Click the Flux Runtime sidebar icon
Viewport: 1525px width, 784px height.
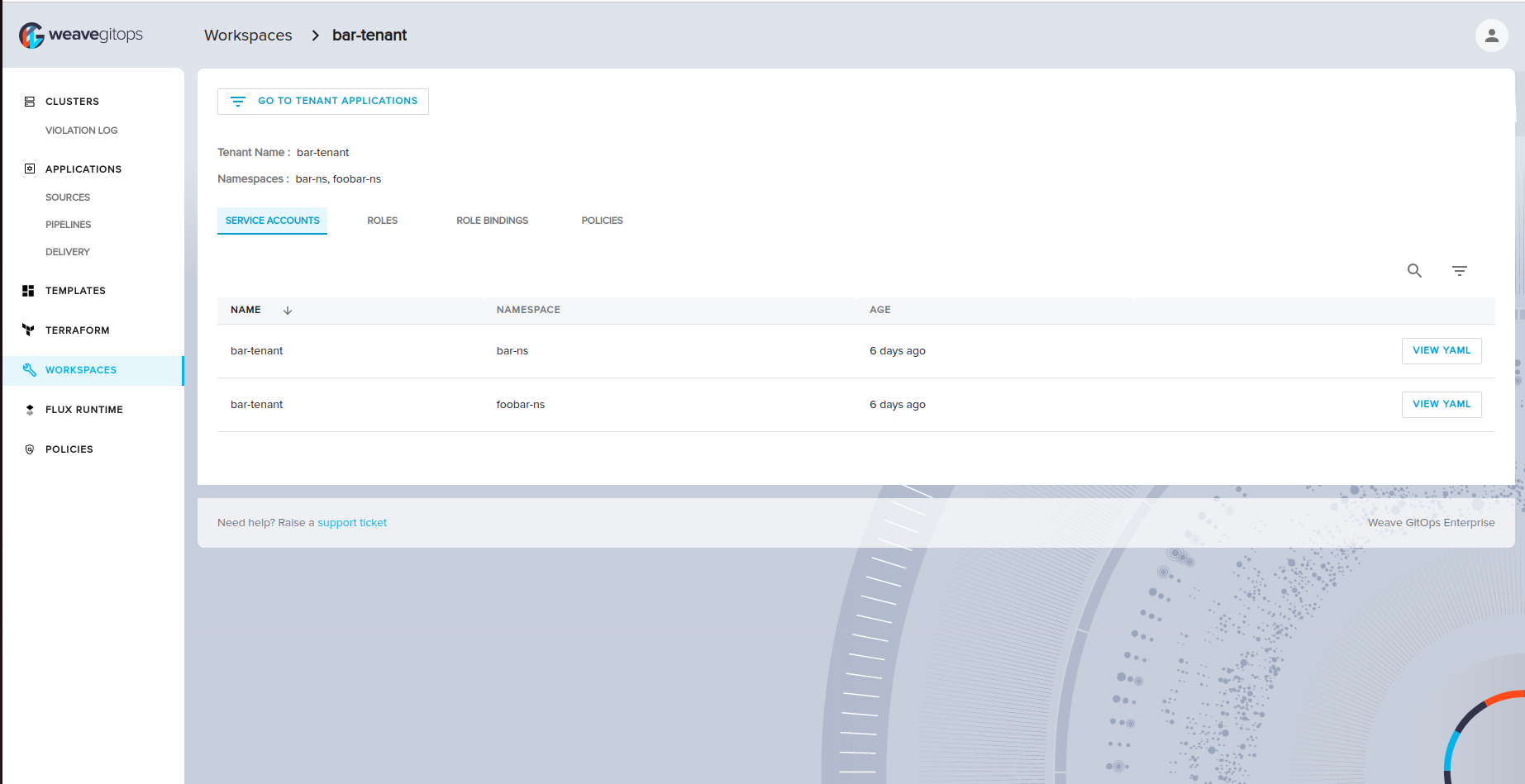coord(30,410)
